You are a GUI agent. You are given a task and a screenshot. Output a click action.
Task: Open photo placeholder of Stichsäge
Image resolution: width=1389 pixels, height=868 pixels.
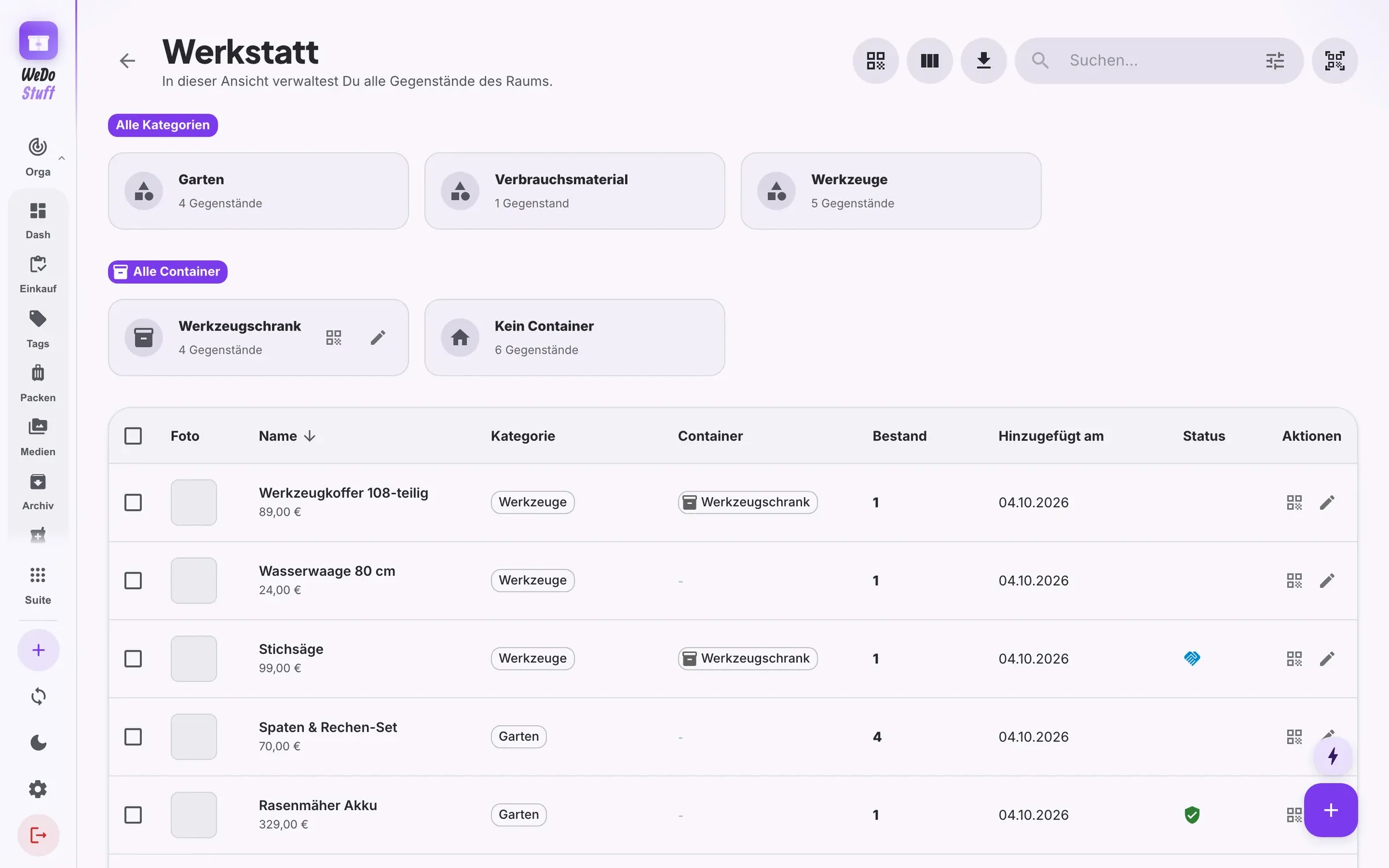[x=194, y=659]
